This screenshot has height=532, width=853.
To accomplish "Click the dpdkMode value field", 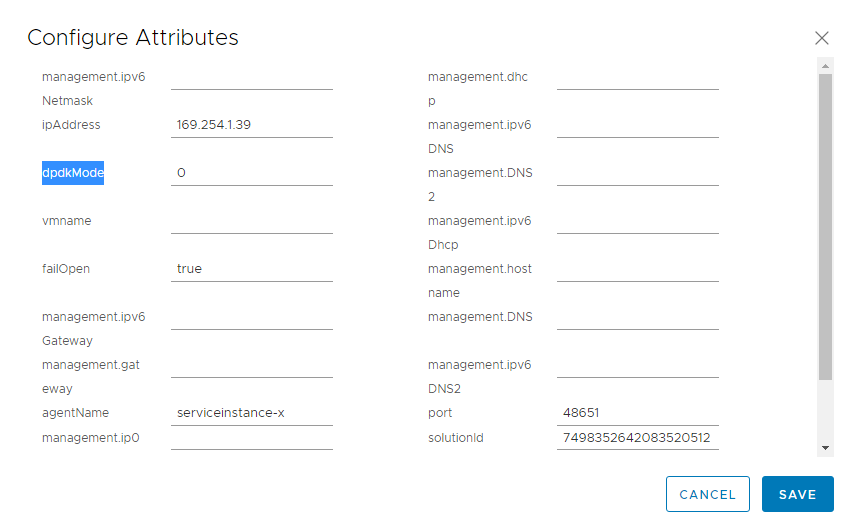I will [251, 173].
